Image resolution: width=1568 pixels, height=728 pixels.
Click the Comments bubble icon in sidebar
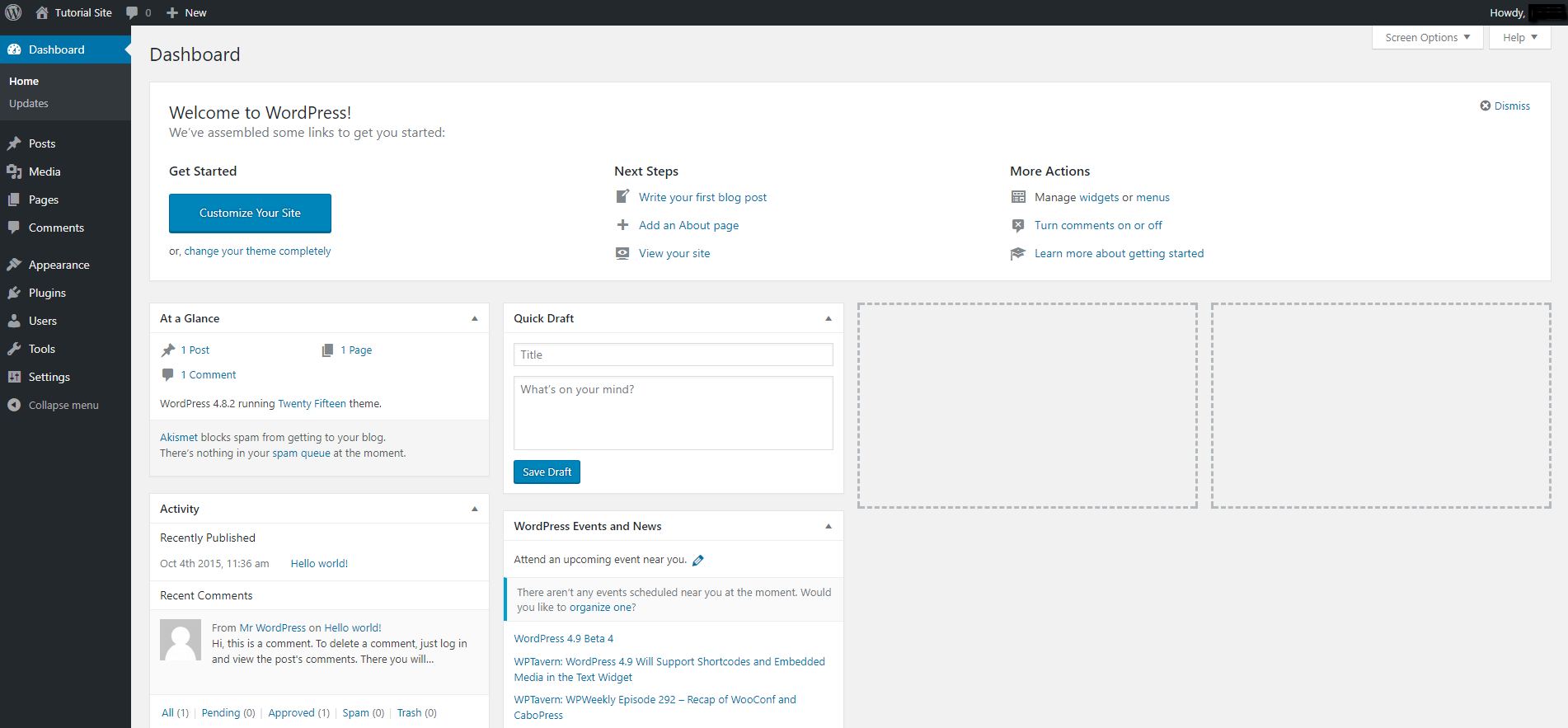[x=14, y=228]
